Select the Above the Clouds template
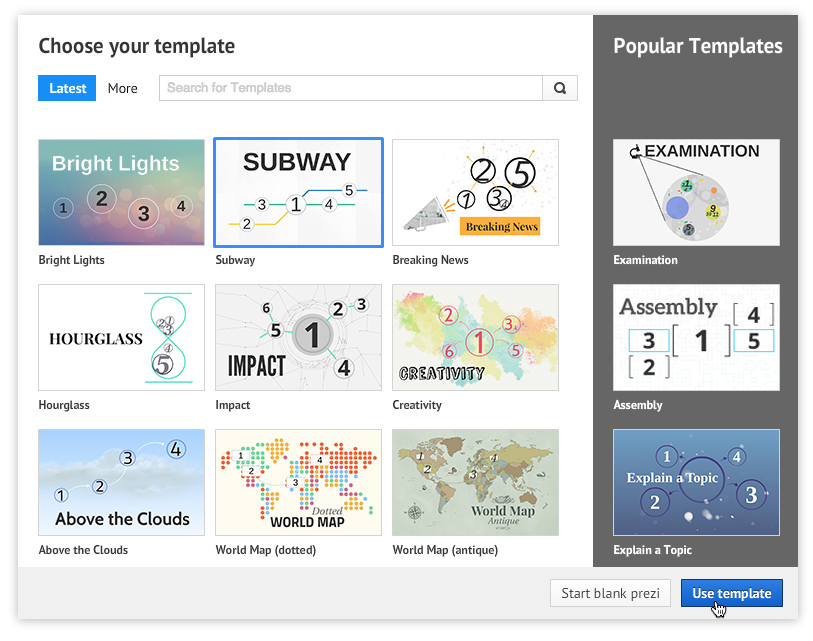The height and width of the screenshot is (641, 813). [x=121, y=482]
